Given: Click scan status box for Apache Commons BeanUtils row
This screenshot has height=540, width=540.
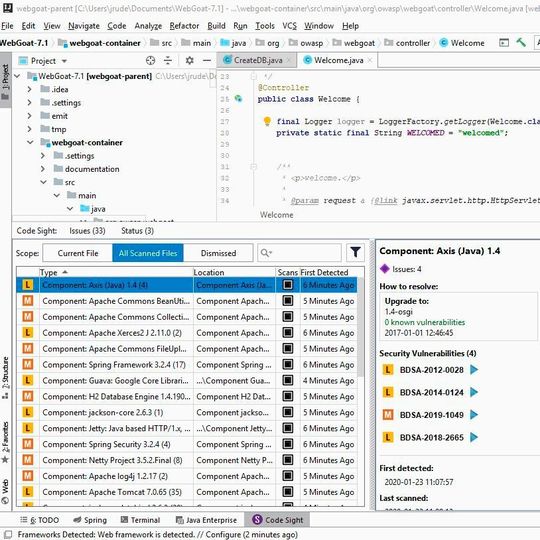Looking at the screenshot, I should 288,301.
